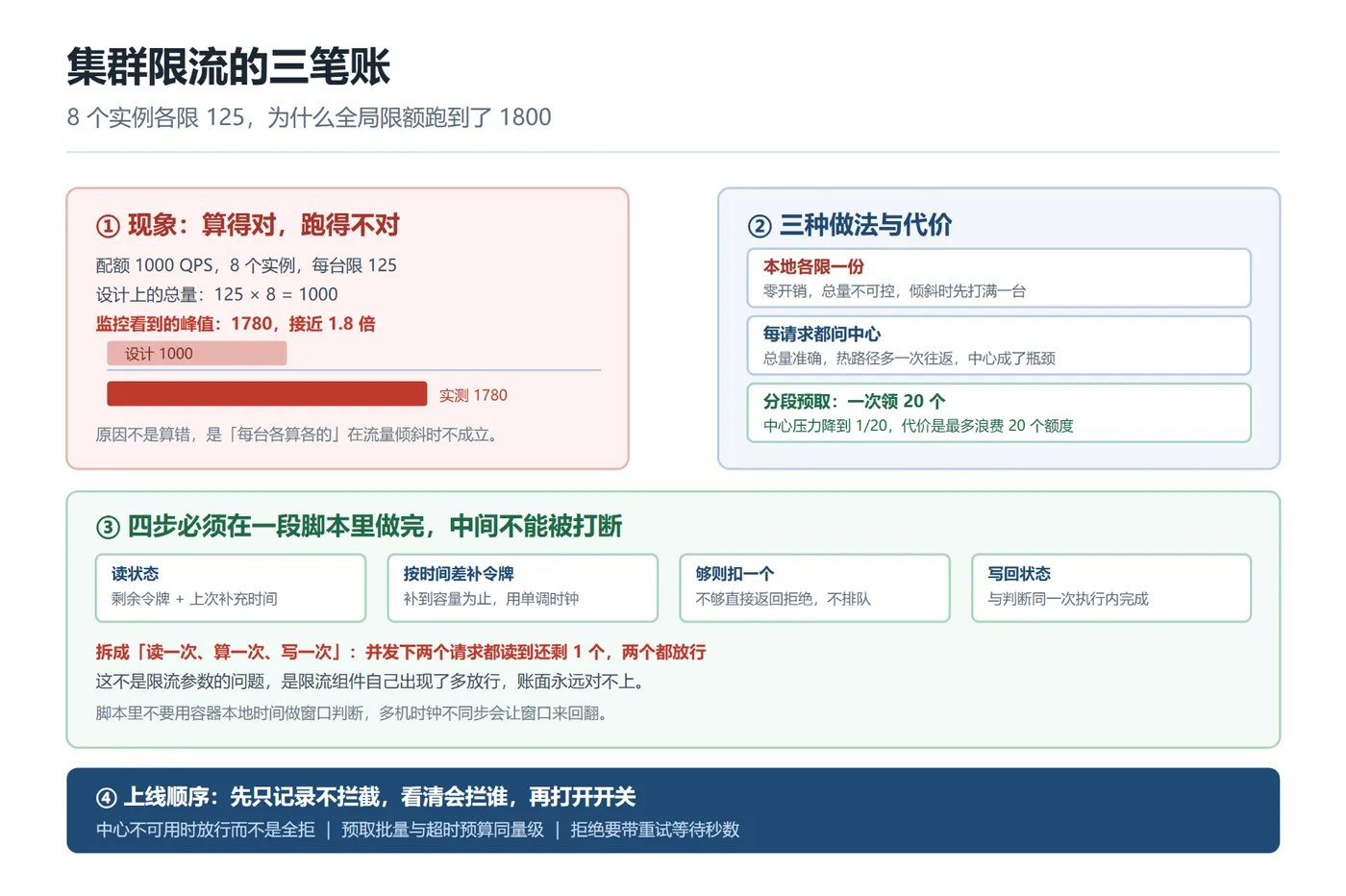Click banner item "中心不可用时放行而不是全拒"

click(x=205, y=830)
